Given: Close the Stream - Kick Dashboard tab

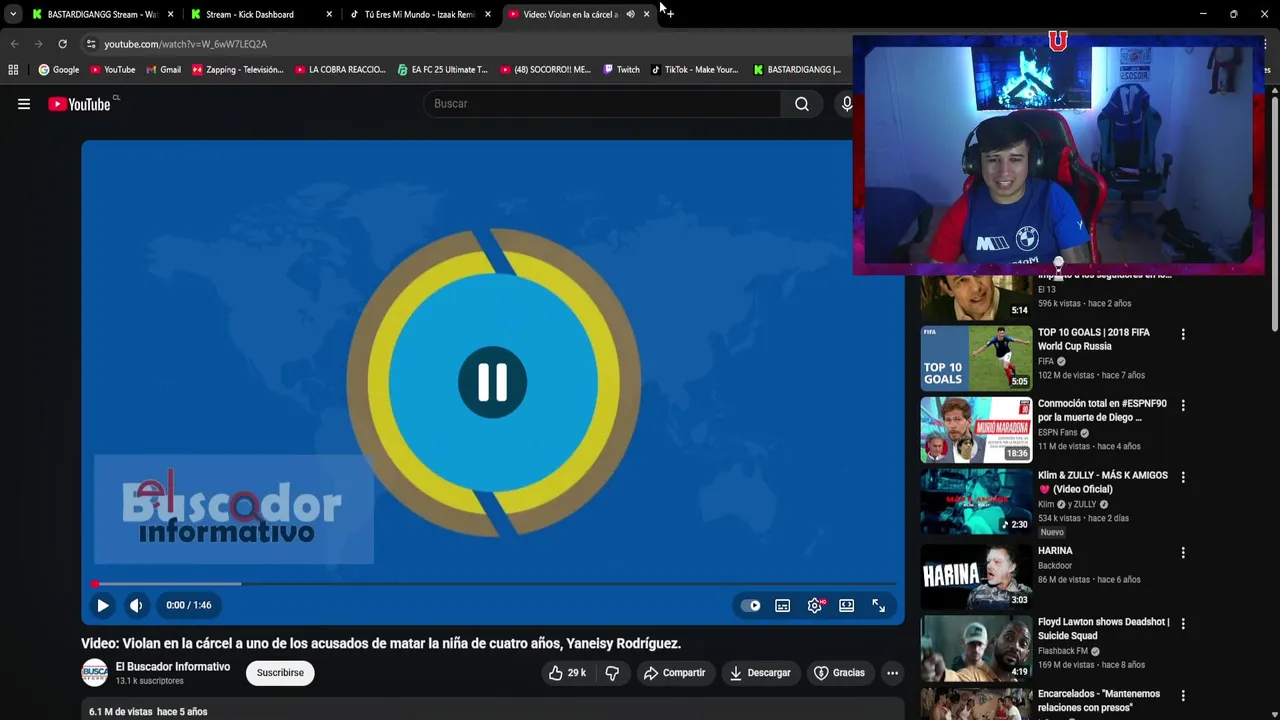Looking at the screenshot, I should point(329,14).
